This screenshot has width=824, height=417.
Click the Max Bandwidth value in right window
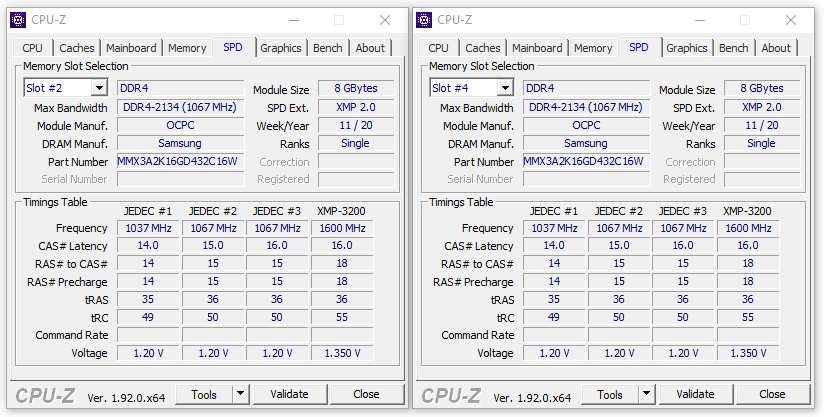point(586,108)
